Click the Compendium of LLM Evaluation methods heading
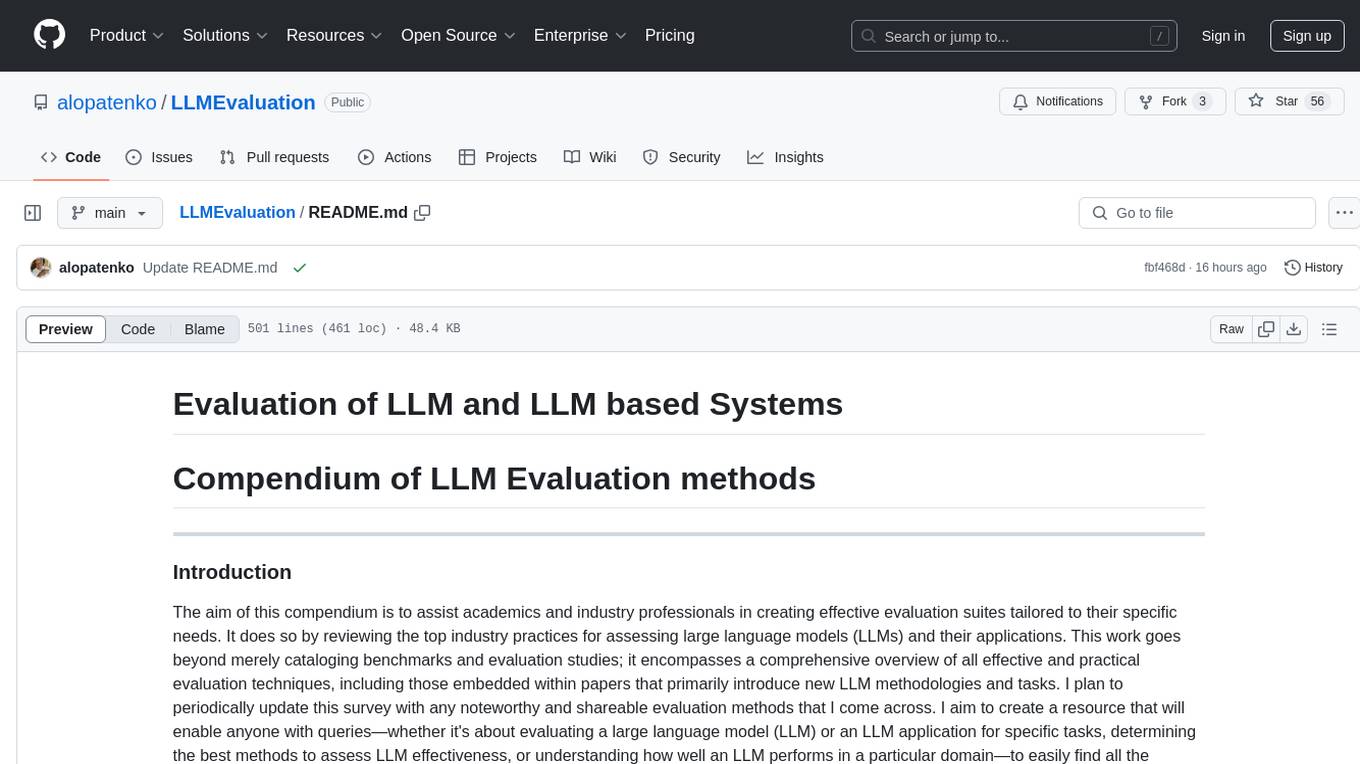1360x764 pixels. [494, 479]
